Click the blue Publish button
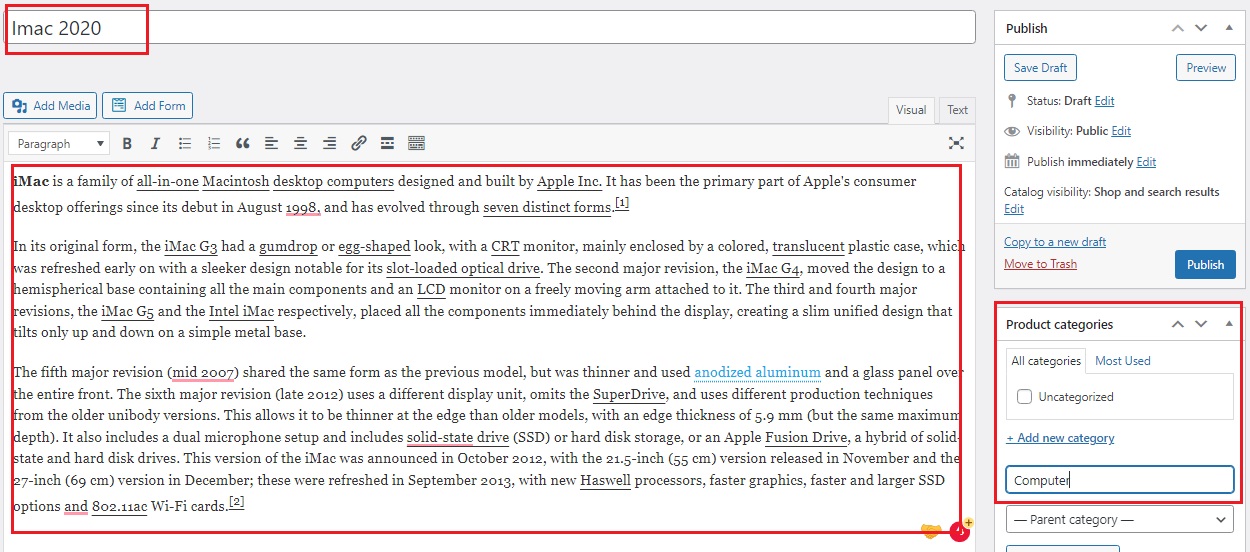 point(1205,264)
